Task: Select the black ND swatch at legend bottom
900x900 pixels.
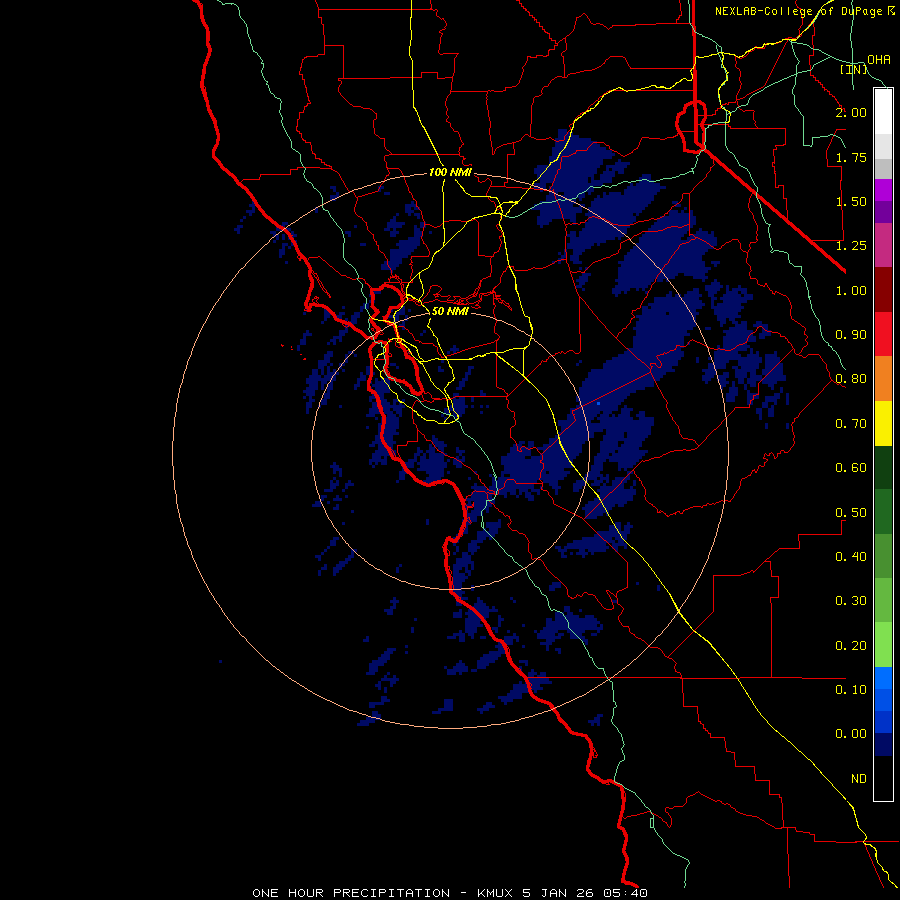Action: pyautogui.click(x=883, y=778)
